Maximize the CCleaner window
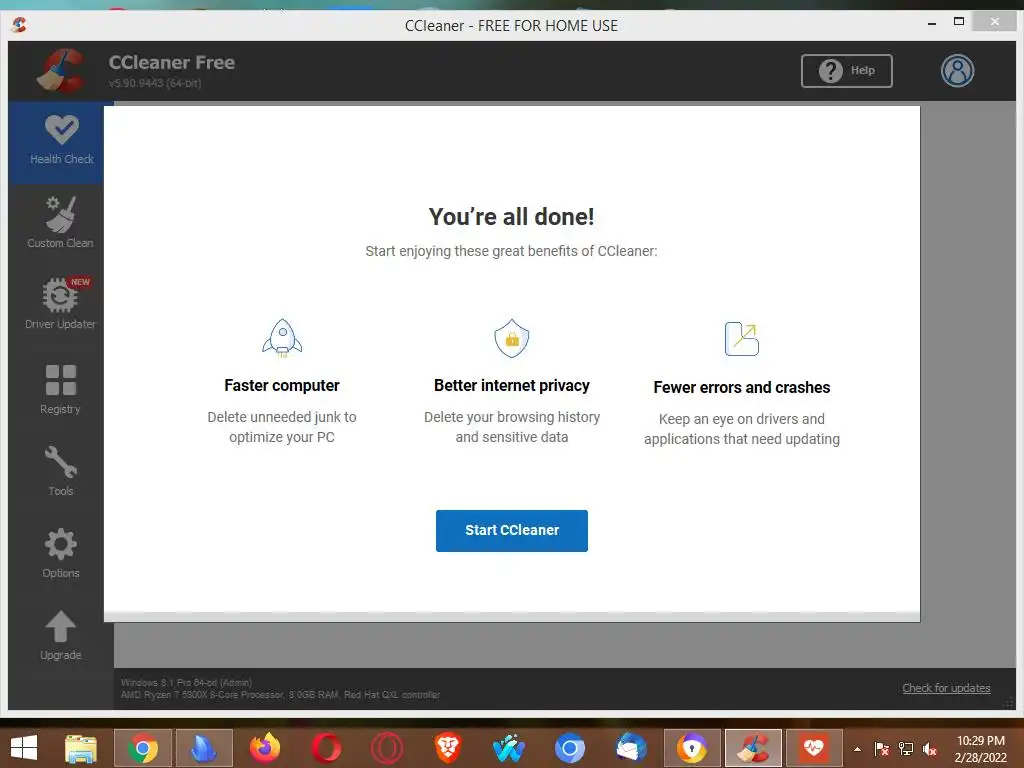 click(959, 22)
